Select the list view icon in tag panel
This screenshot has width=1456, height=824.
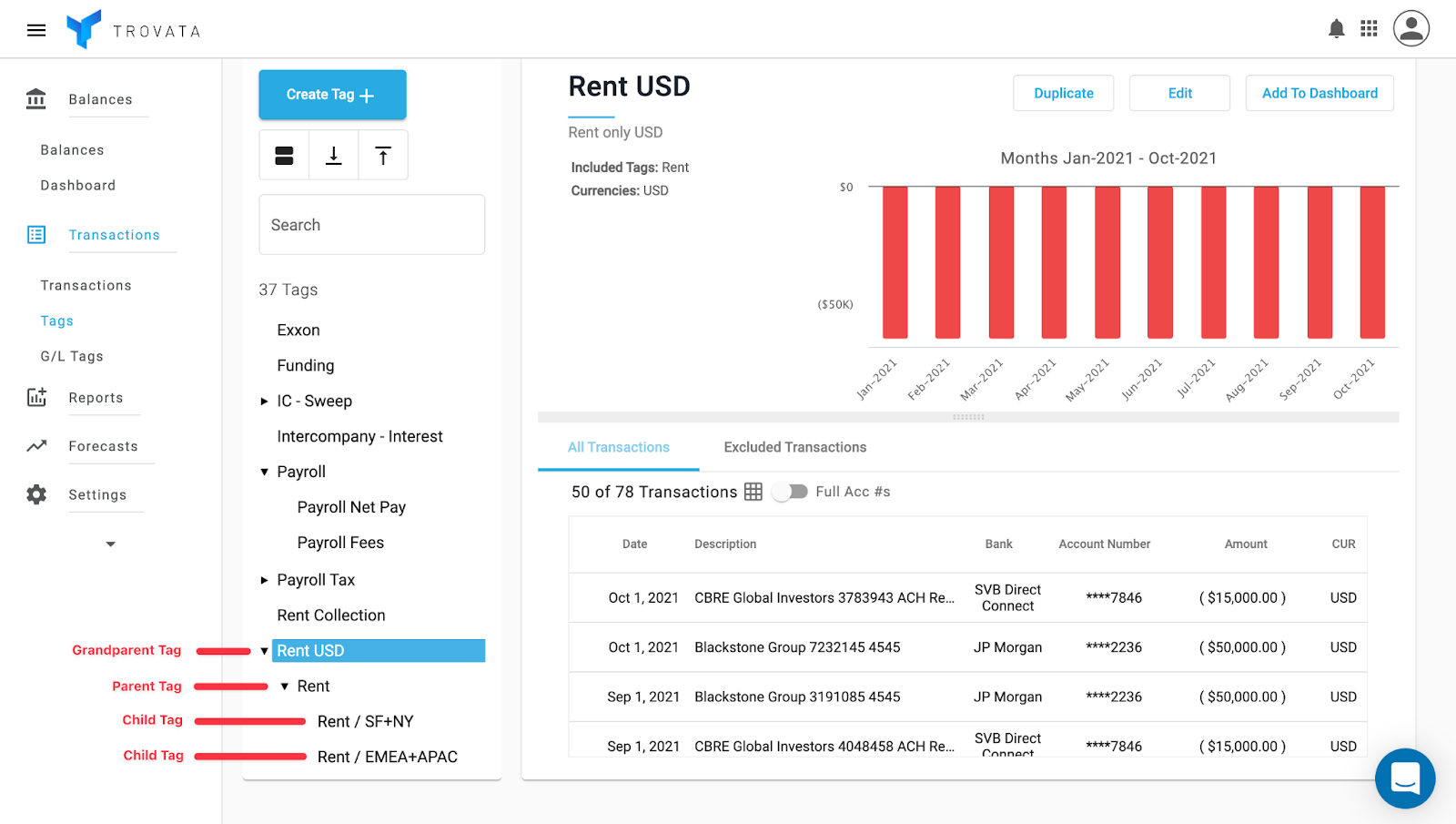pos(283,155)
